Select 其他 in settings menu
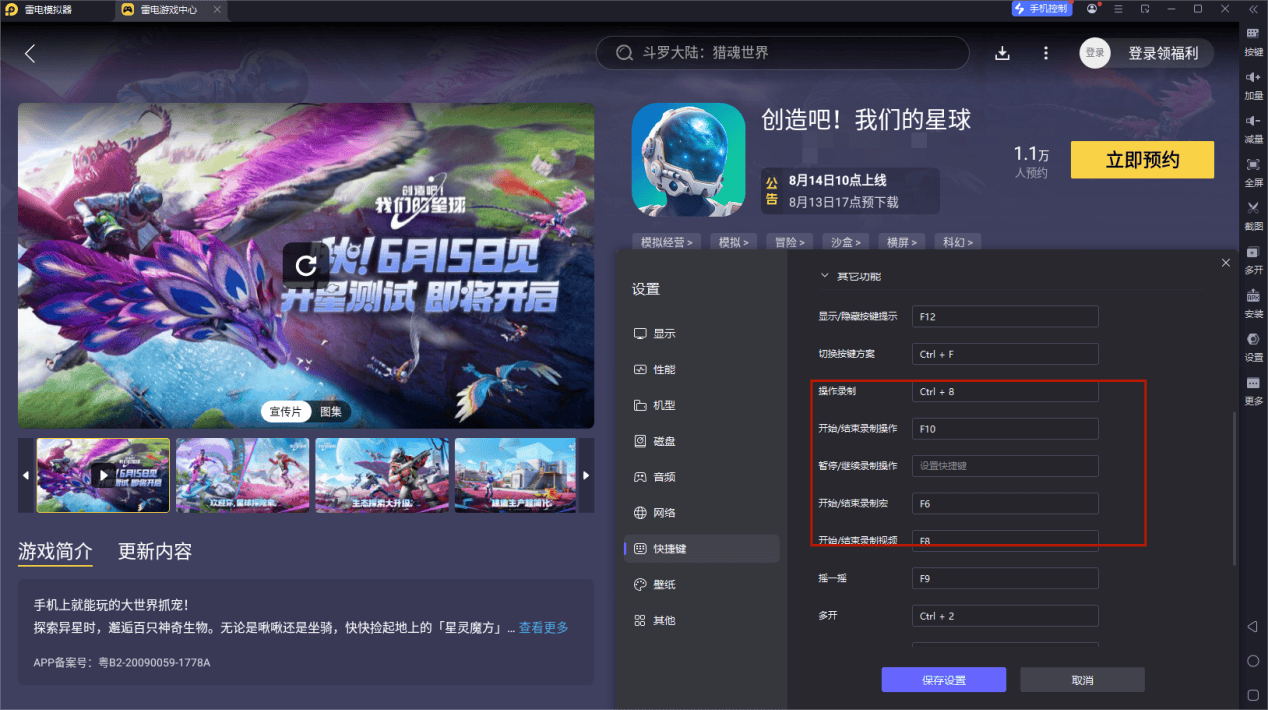This screenshot has width=1268, height=710. click(701, 620)
